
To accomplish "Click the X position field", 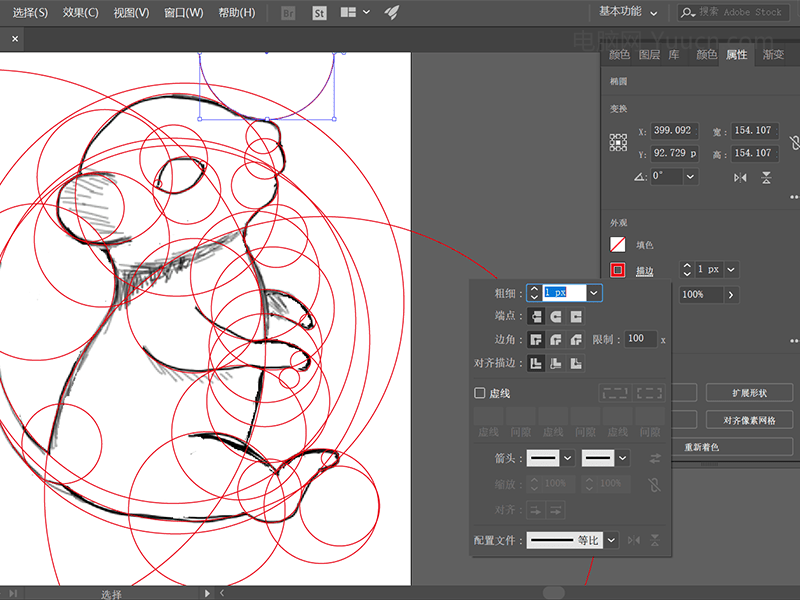I will coord(674,130).
